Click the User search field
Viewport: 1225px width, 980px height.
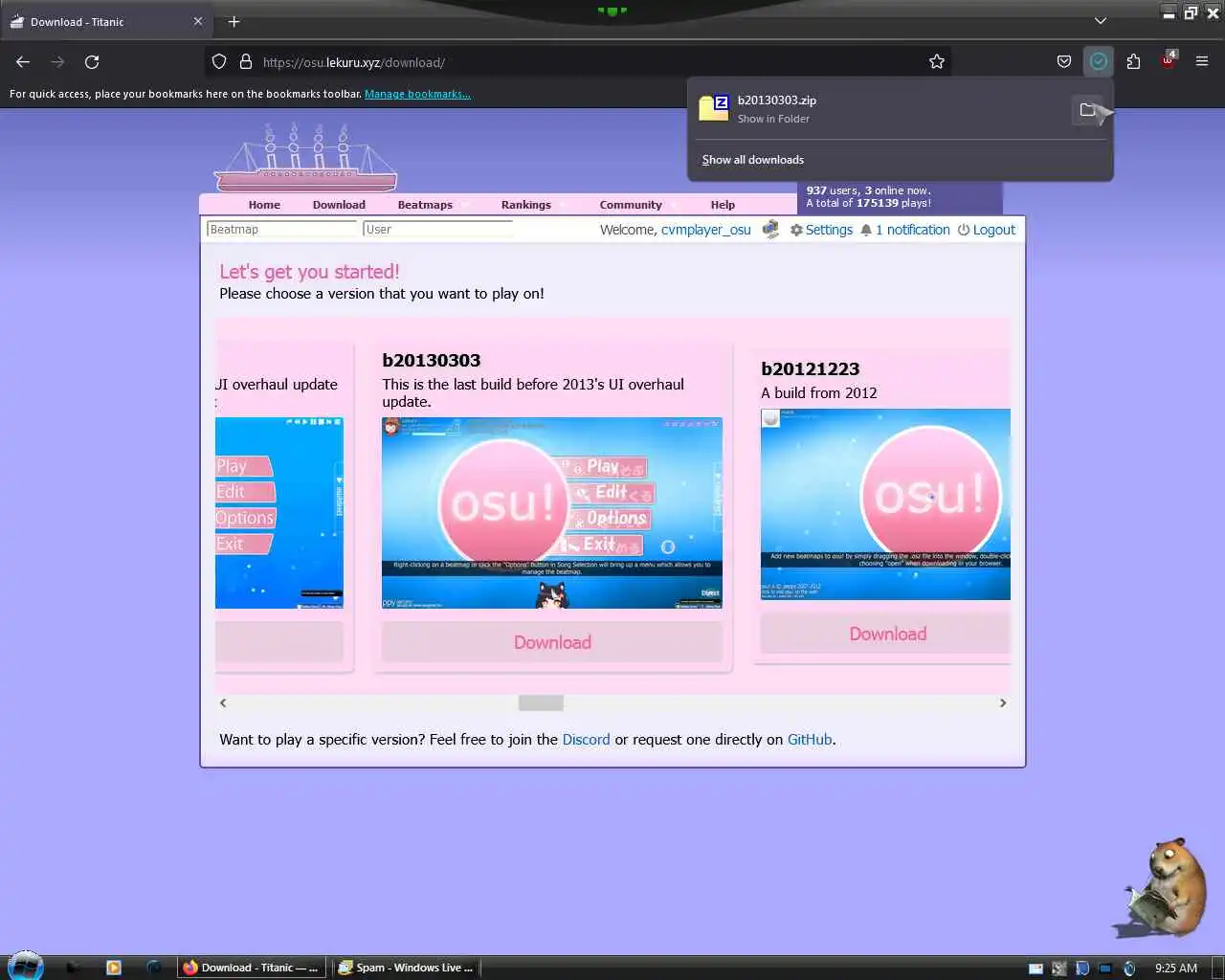[x=438, y=230]
